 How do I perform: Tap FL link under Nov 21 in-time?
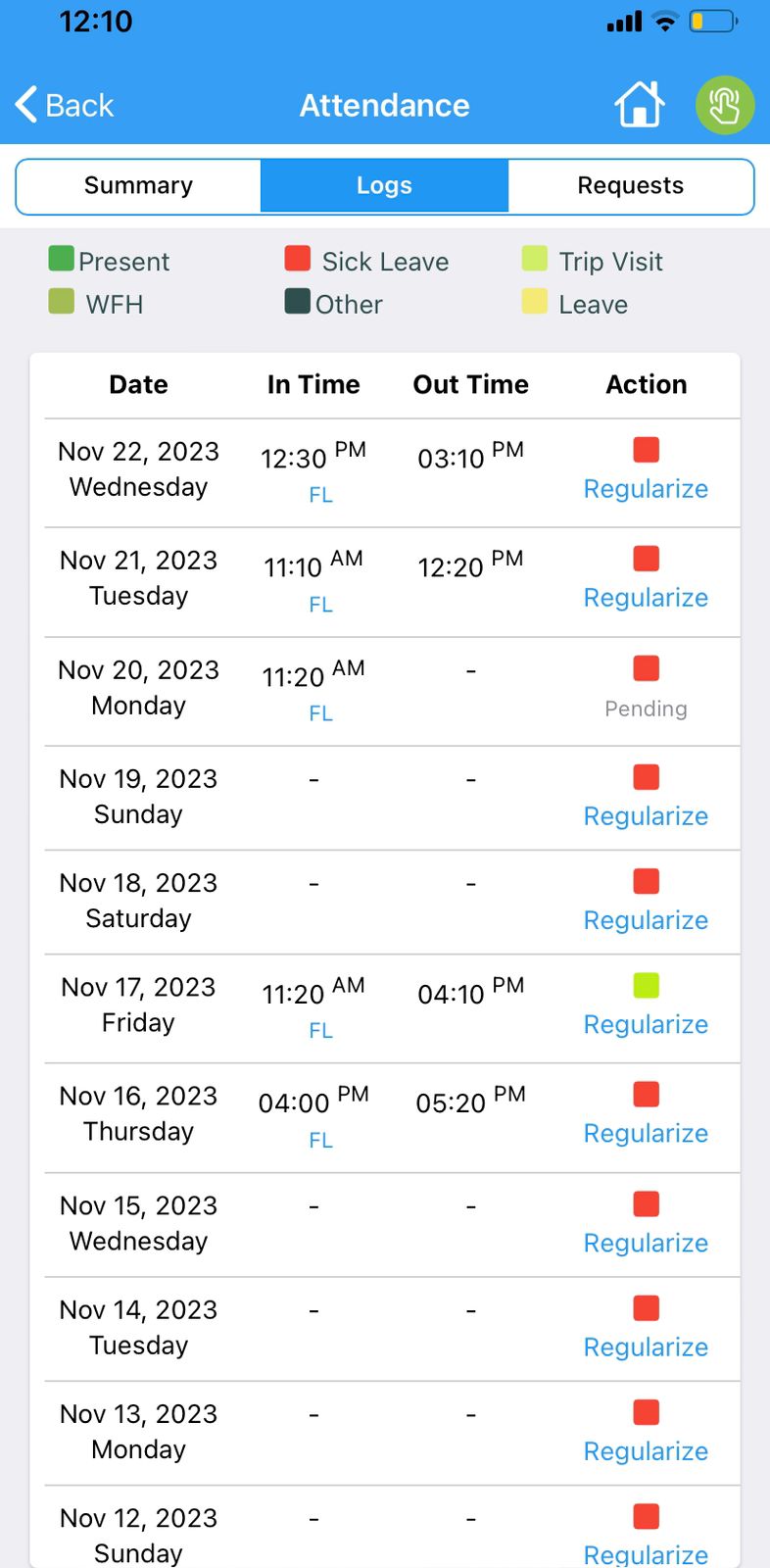tap(321, 605)
